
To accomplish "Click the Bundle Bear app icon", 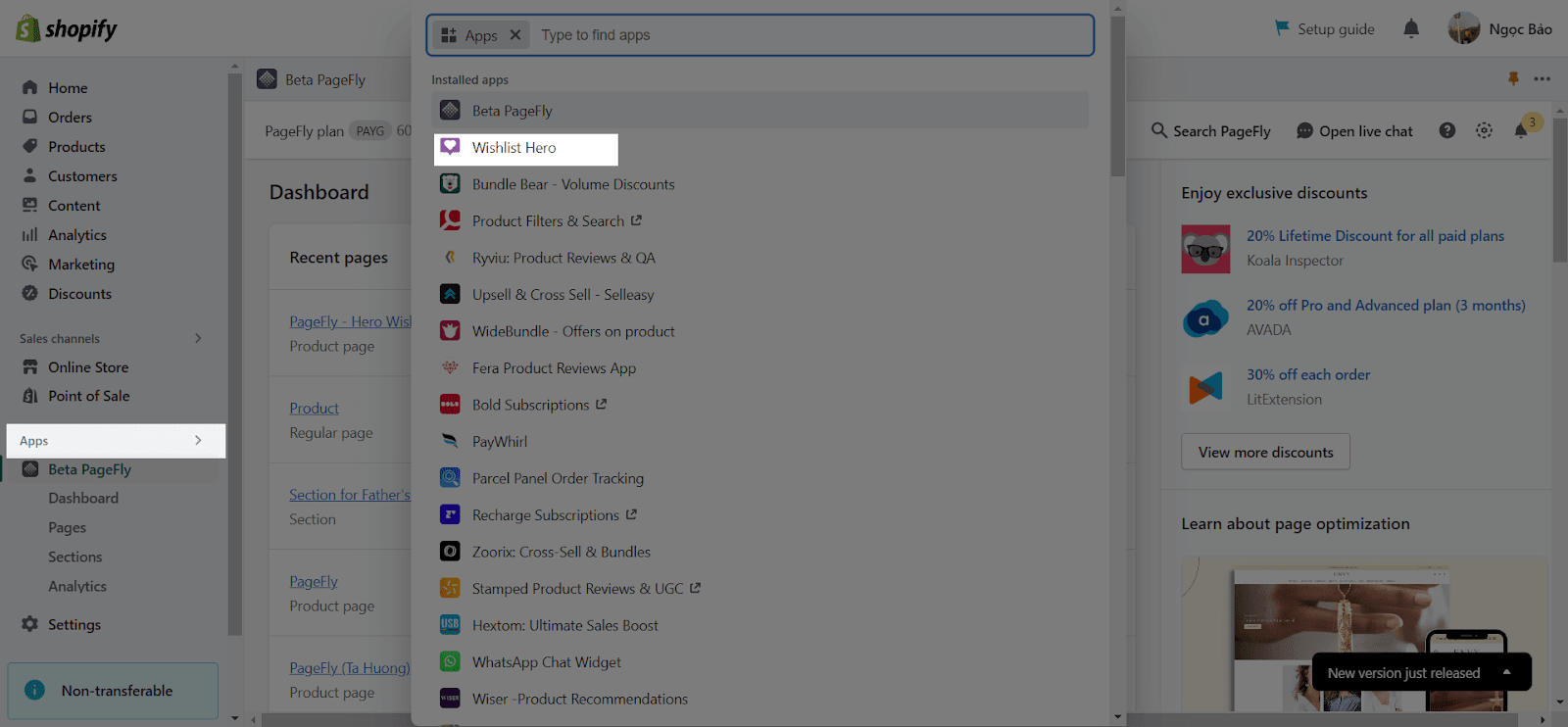I will click(450, 184).
